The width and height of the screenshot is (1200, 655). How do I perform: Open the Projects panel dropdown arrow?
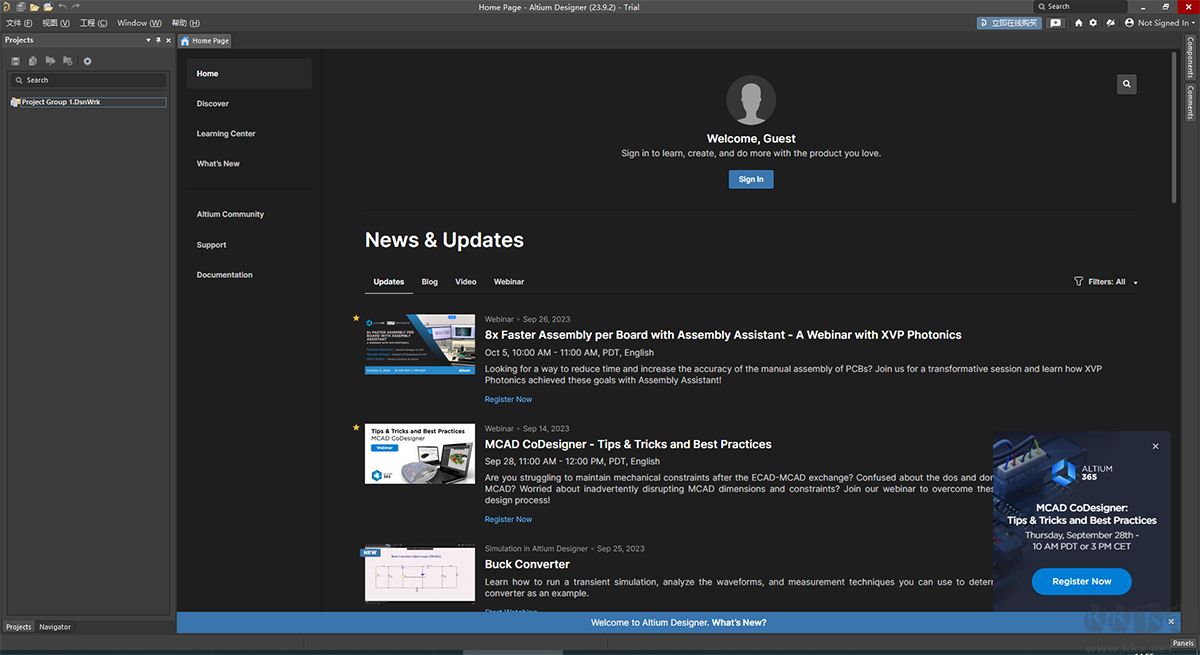148,40
